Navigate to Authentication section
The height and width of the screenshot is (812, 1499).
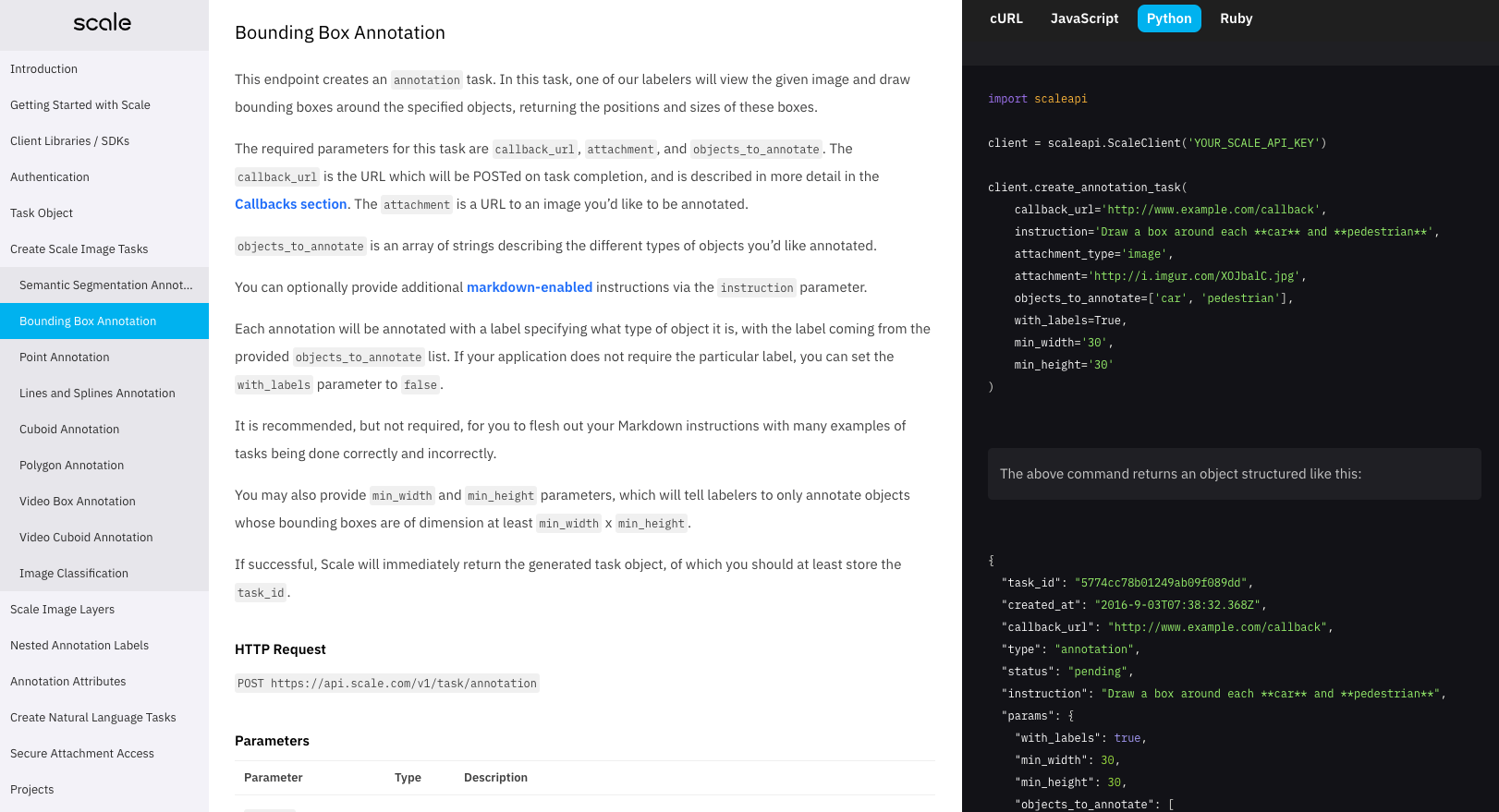click(x=104, y=177)
